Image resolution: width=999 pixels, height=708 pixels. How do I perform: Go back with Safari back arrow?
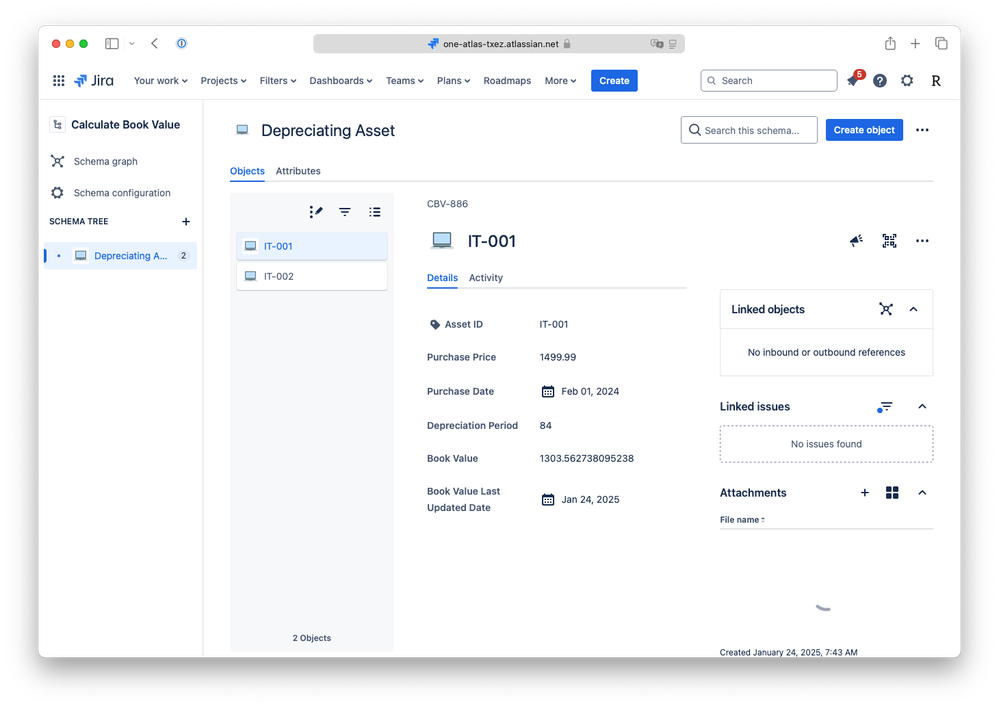point(154,43)
